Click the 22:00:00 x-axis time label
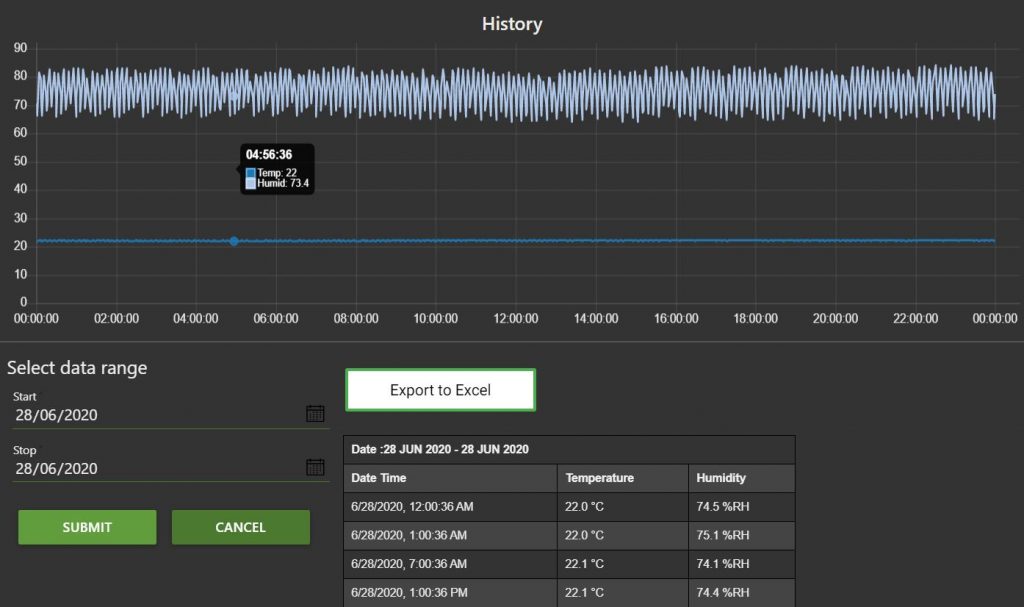This screenshot has width=1024, height=607. (916, 319)
